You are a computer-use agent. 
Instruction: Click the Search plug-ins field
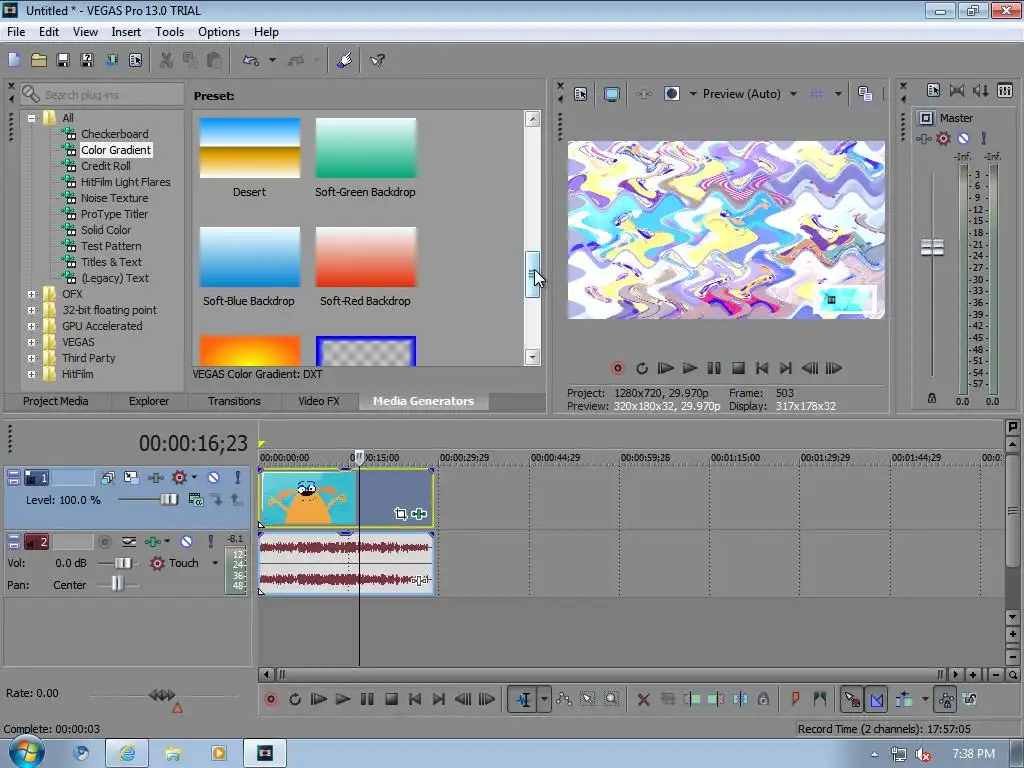coord(102,95)
